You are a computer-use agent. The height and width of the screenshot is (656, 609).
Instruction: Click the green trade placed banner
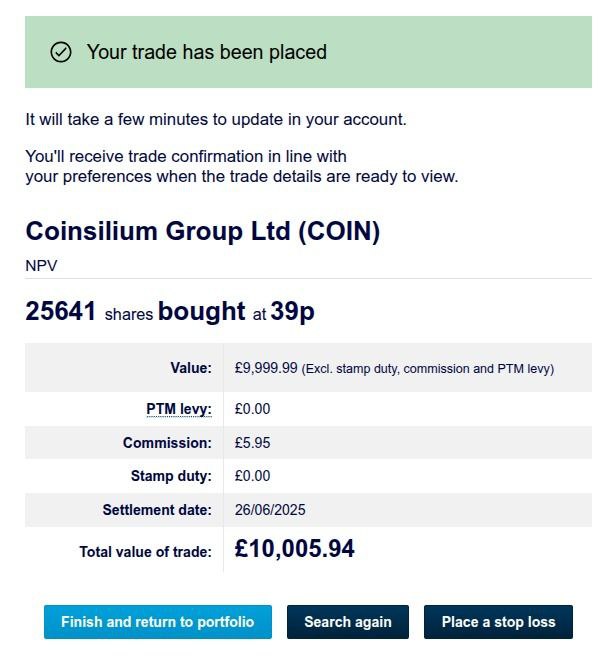(x=308, y=52)
